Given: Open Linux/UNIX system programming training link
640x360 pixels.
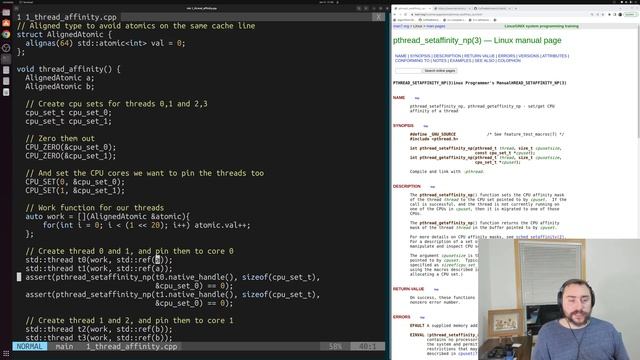Looking at the screenshot, I should (x=542, y=26).
